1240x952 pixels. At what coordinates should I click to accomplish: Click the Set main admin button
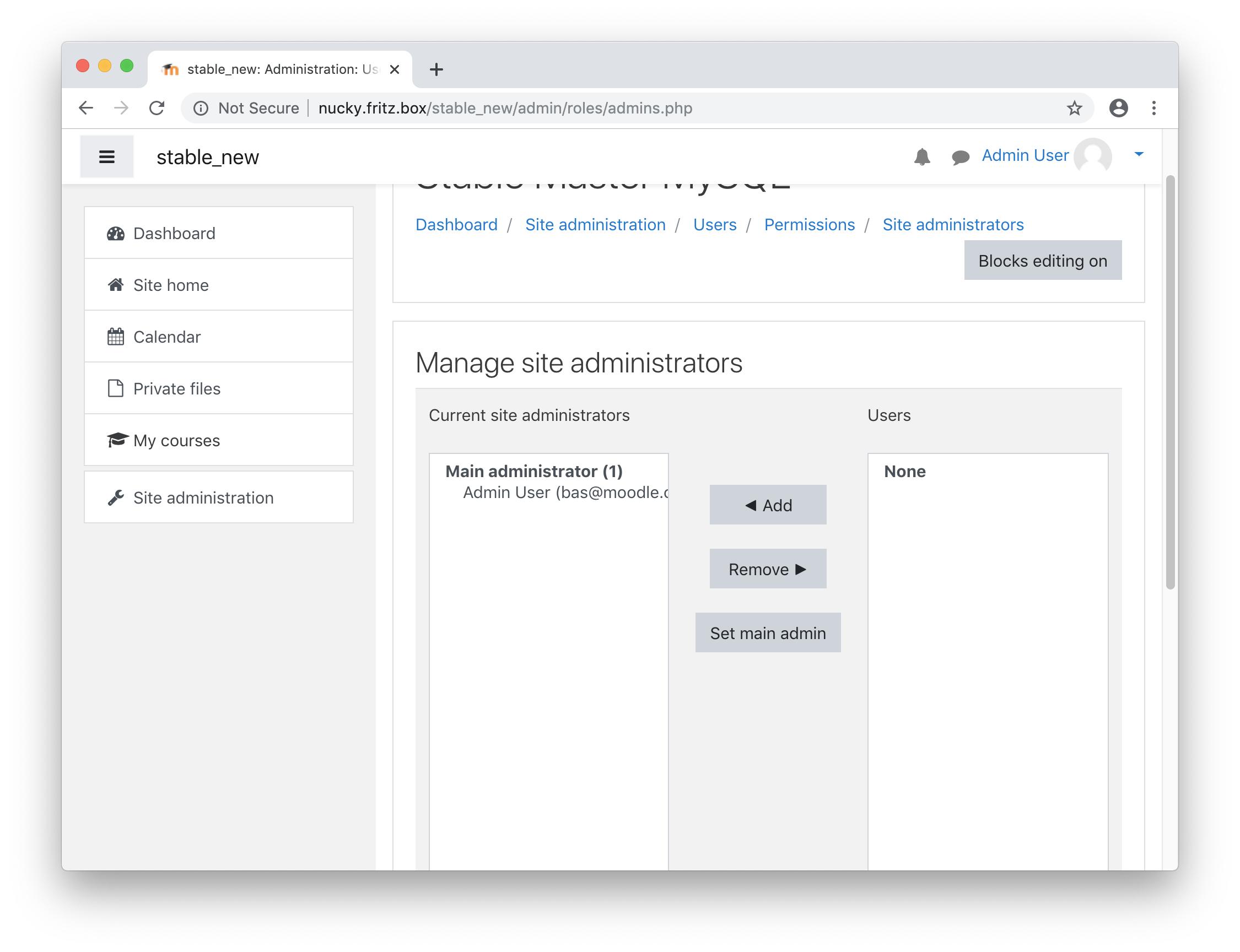(x=768, y=633)
